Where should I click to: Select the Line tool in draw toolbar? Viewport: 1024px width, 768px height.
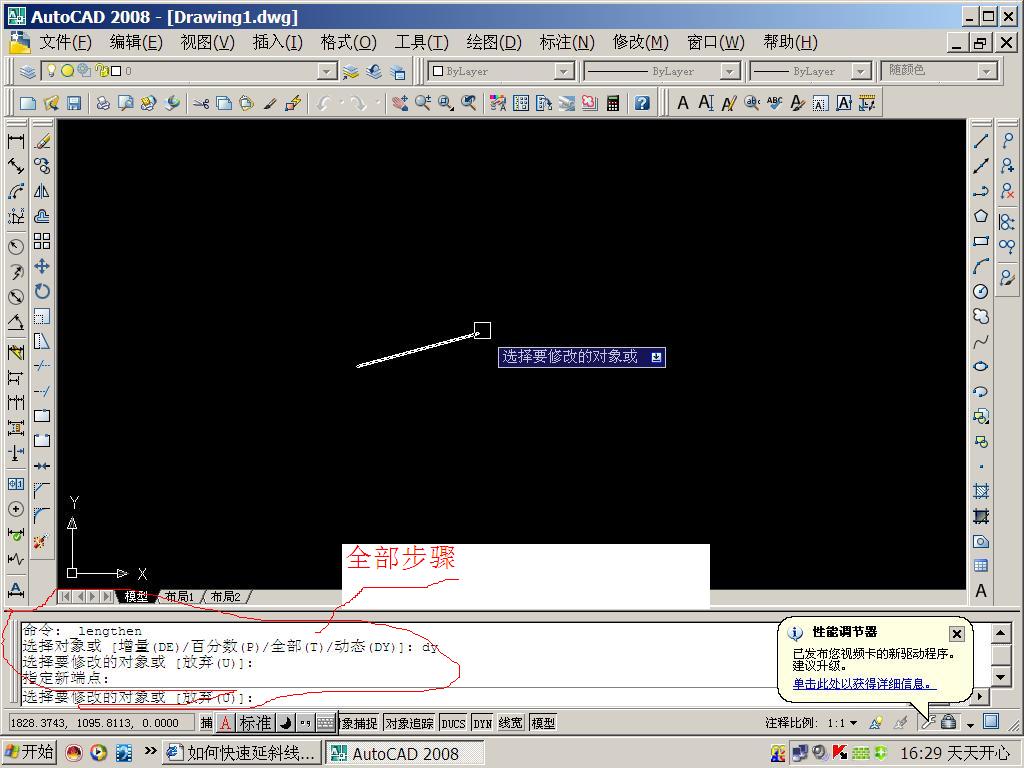click(980, 141)
